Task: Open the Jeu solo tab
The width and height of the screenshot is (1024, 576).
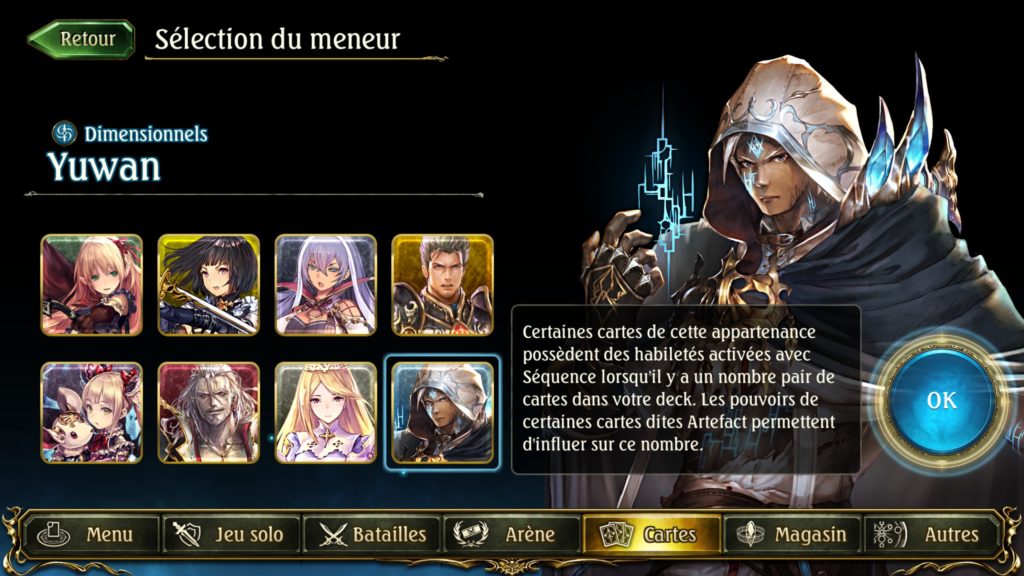Action: pos(232,535)
